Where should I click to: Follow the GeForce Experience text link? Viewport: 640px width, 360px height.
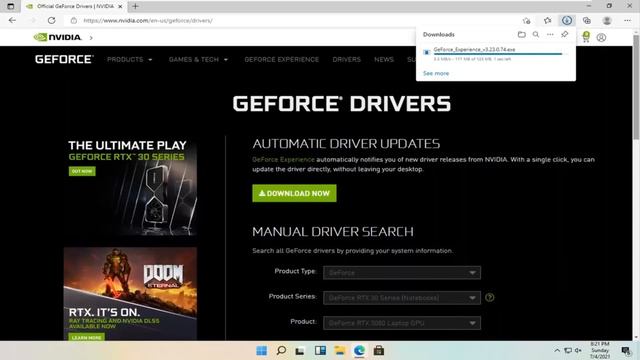[283, 160]
